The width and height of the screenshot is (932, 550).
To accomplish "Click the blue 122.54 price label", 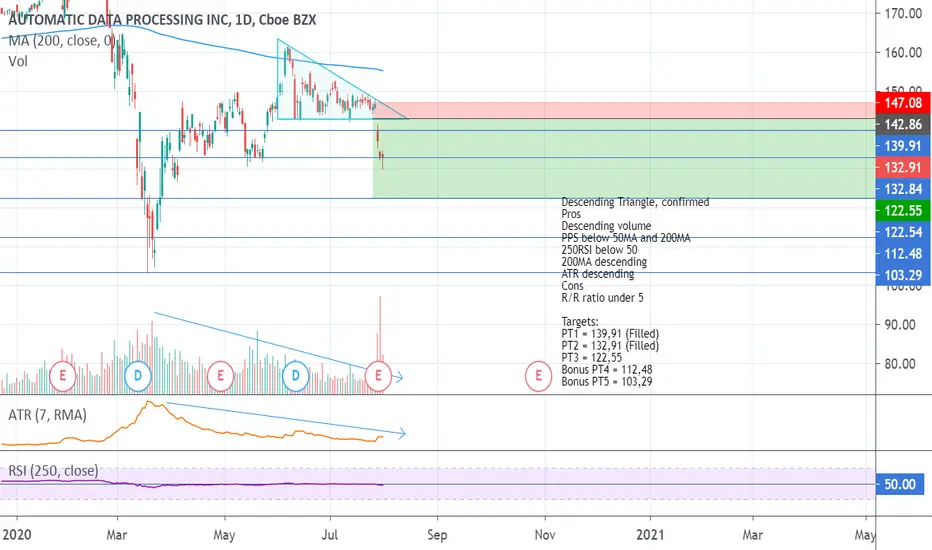I will tap(903, 232).
